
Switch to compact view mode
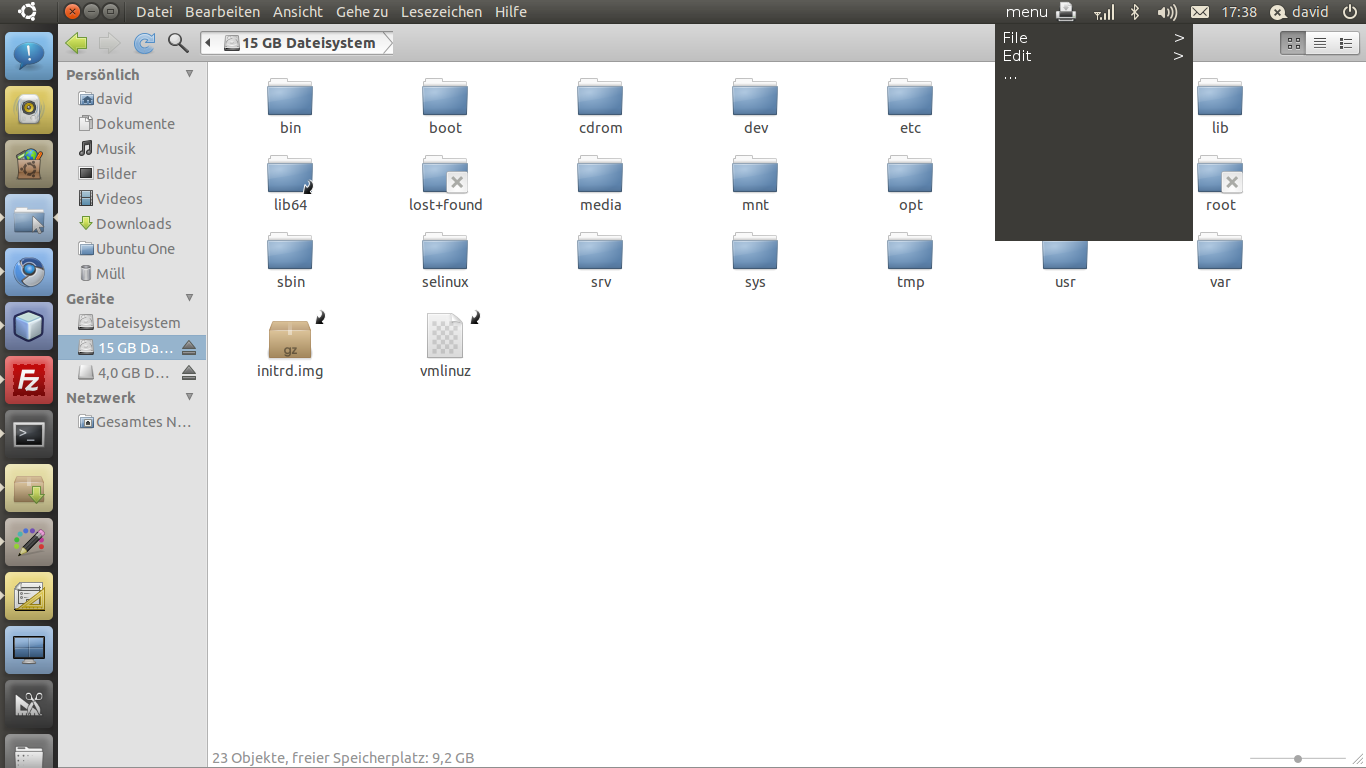1345,43
